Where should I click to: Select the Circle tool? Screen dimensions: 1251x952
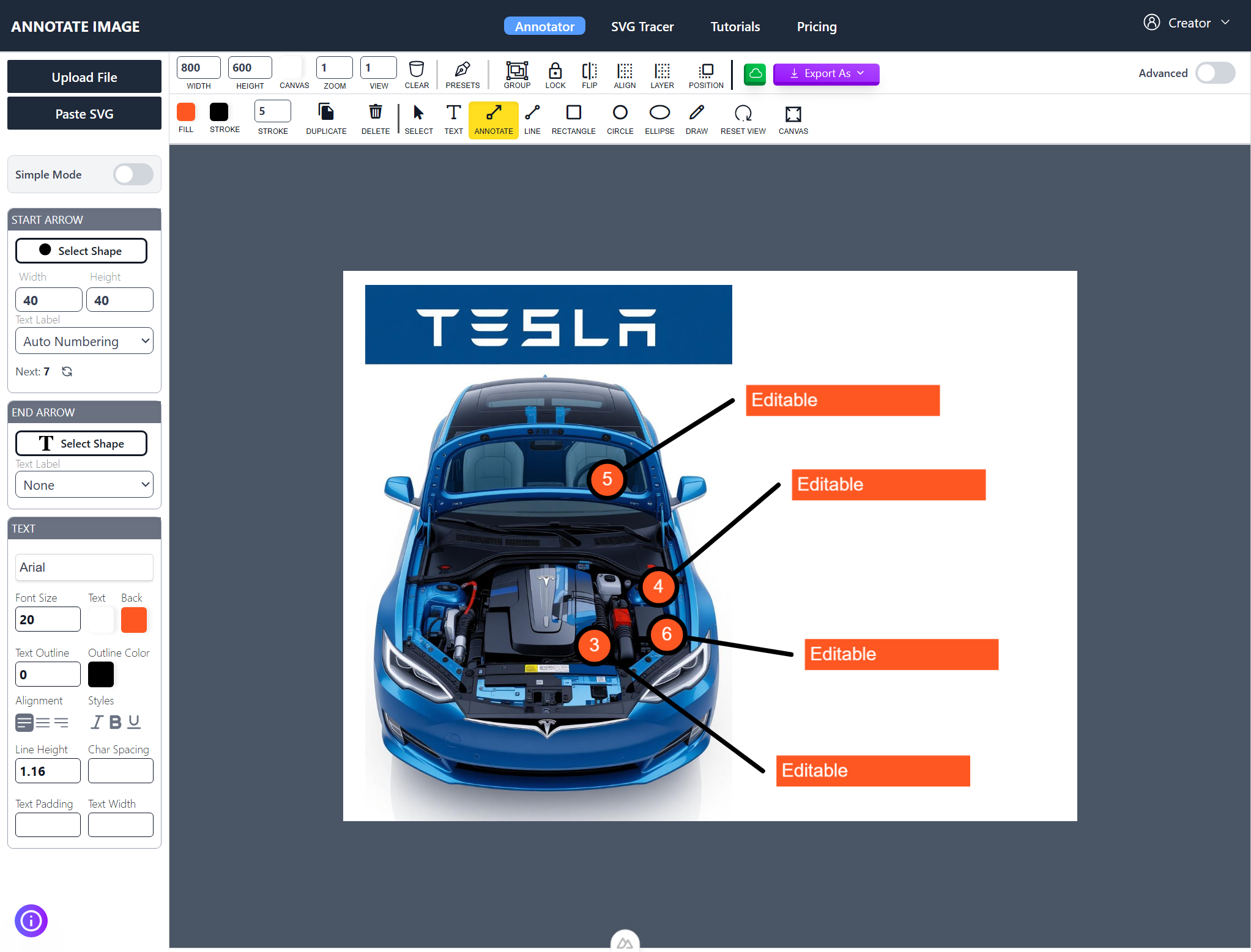(620, 113)
